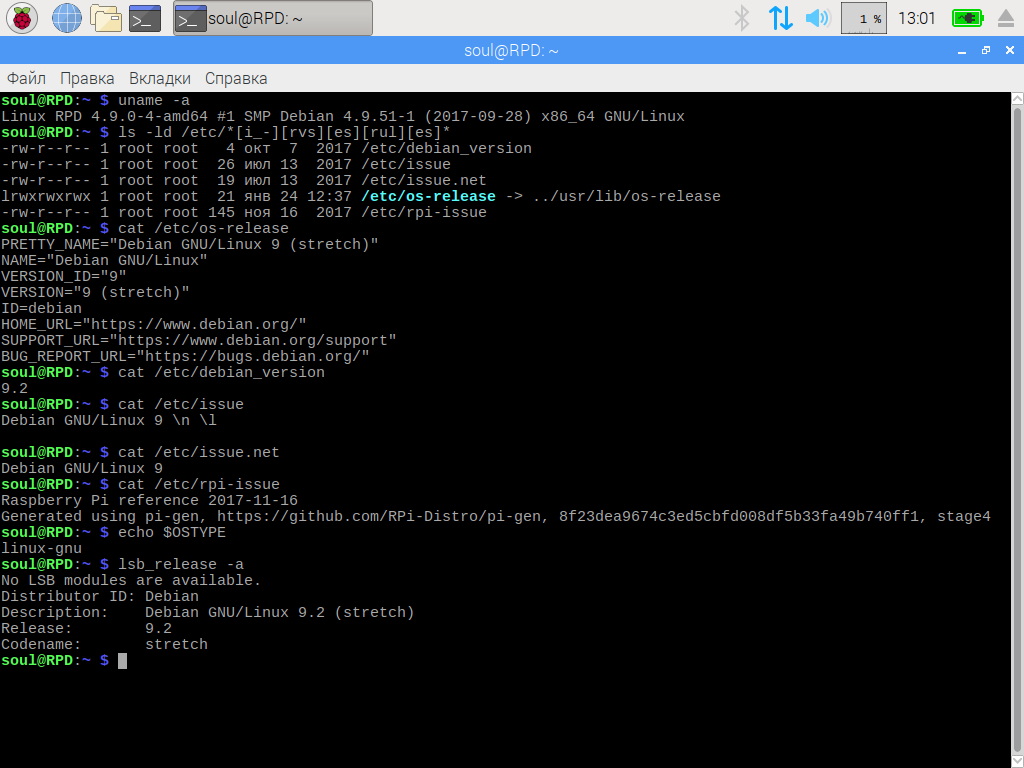Open the Справка menu

(236, 78)
